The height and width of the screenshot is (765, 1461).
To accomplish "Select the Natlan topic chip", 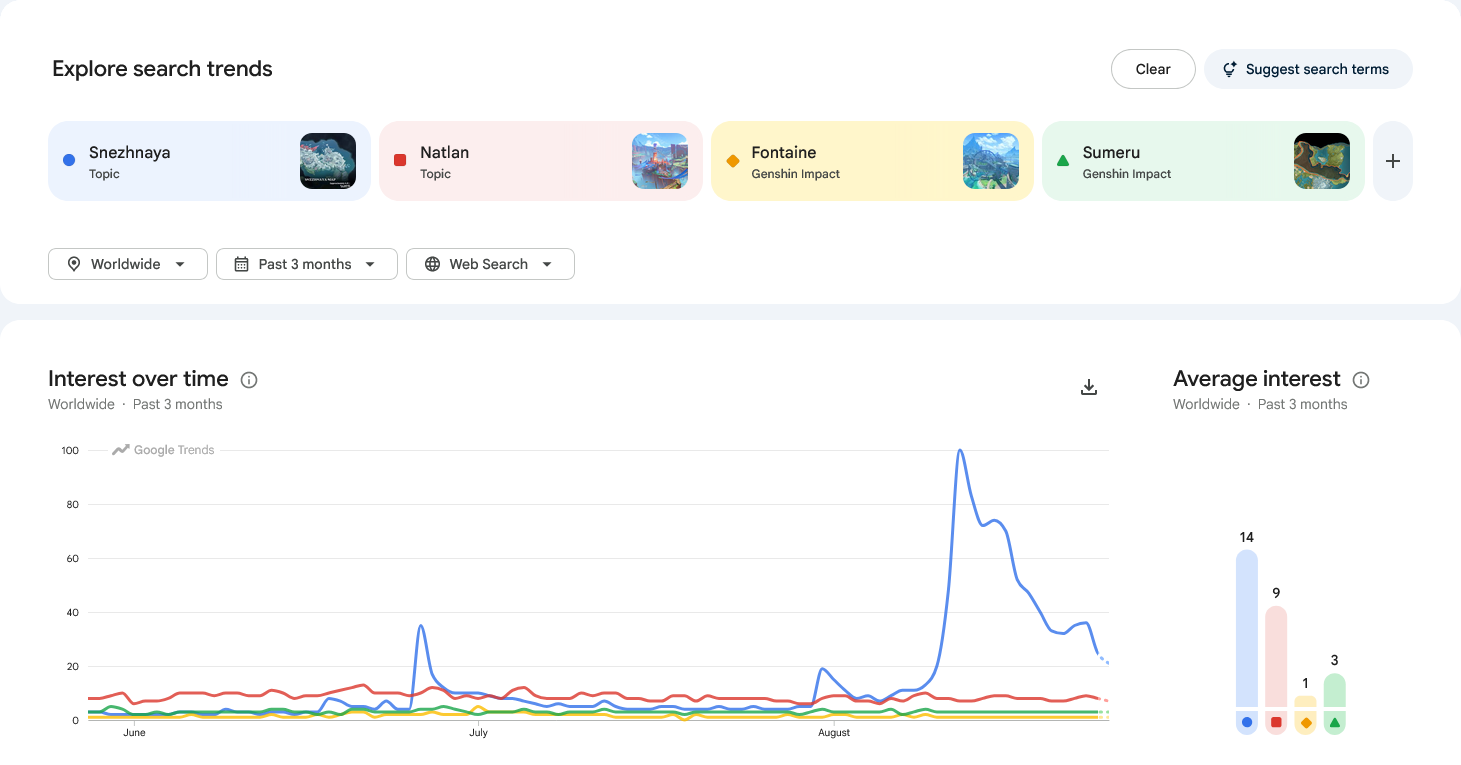I will 541,161.
